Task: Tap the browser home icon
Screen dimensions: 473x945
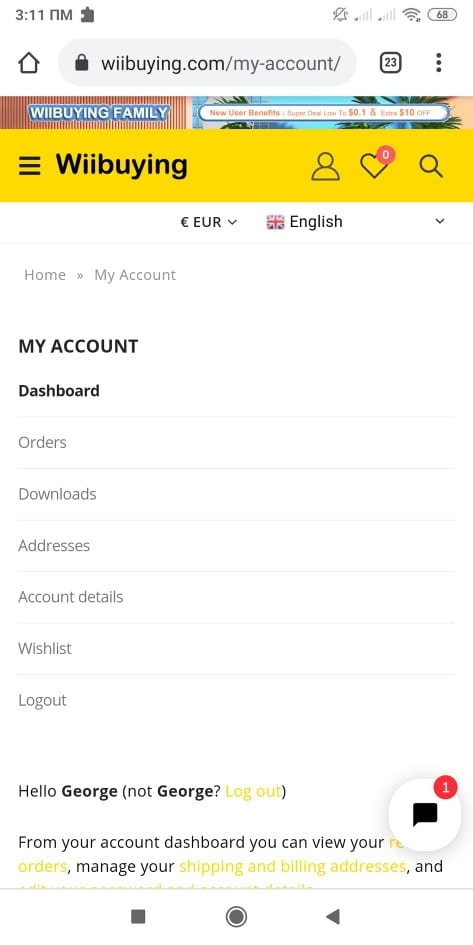Action: [28, 63]
